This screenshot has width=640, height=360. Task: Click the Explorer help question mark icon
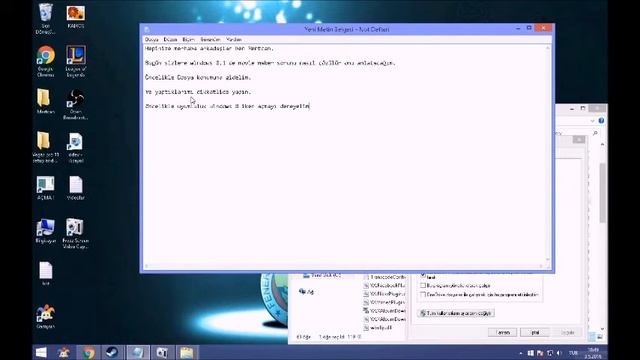[601, 121]
